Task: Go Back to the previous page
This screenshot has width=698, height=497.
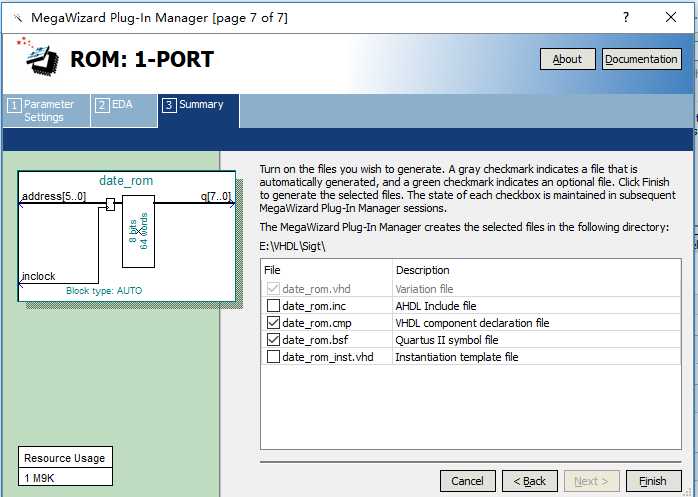Action: 530,481
